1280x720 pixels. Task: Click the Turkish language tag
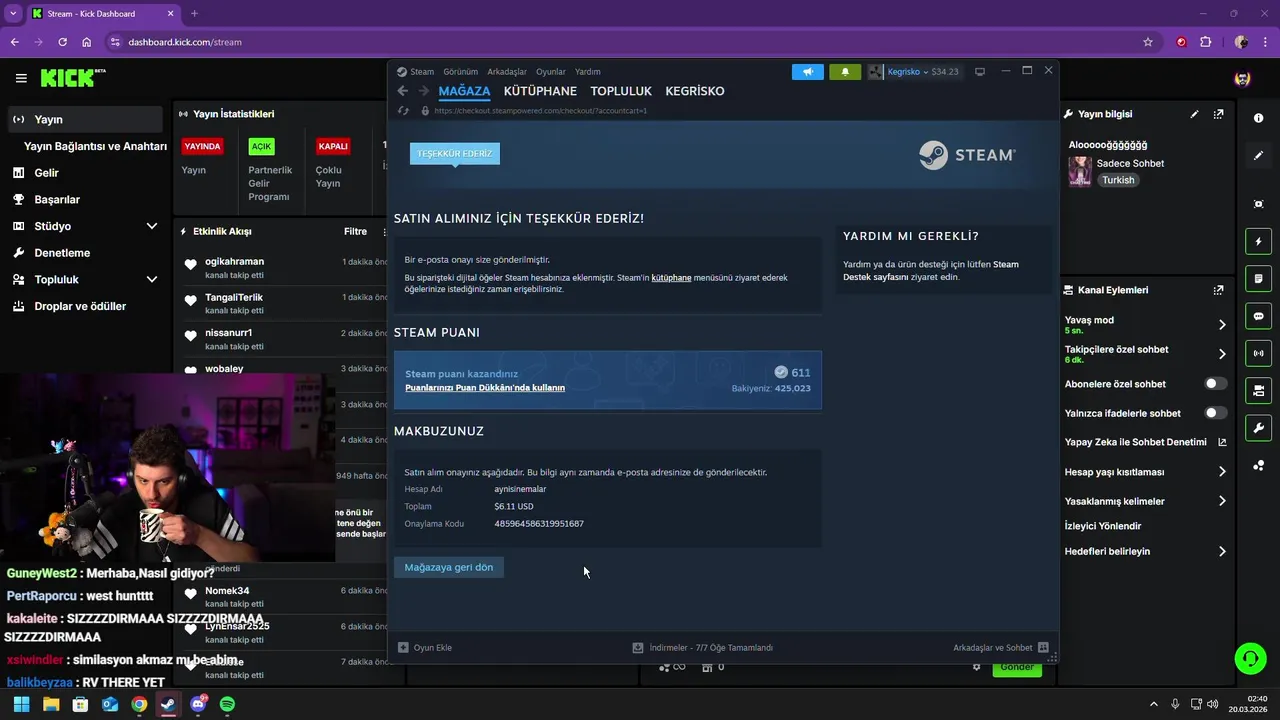pyautogui.click(x=1118, y=180)
